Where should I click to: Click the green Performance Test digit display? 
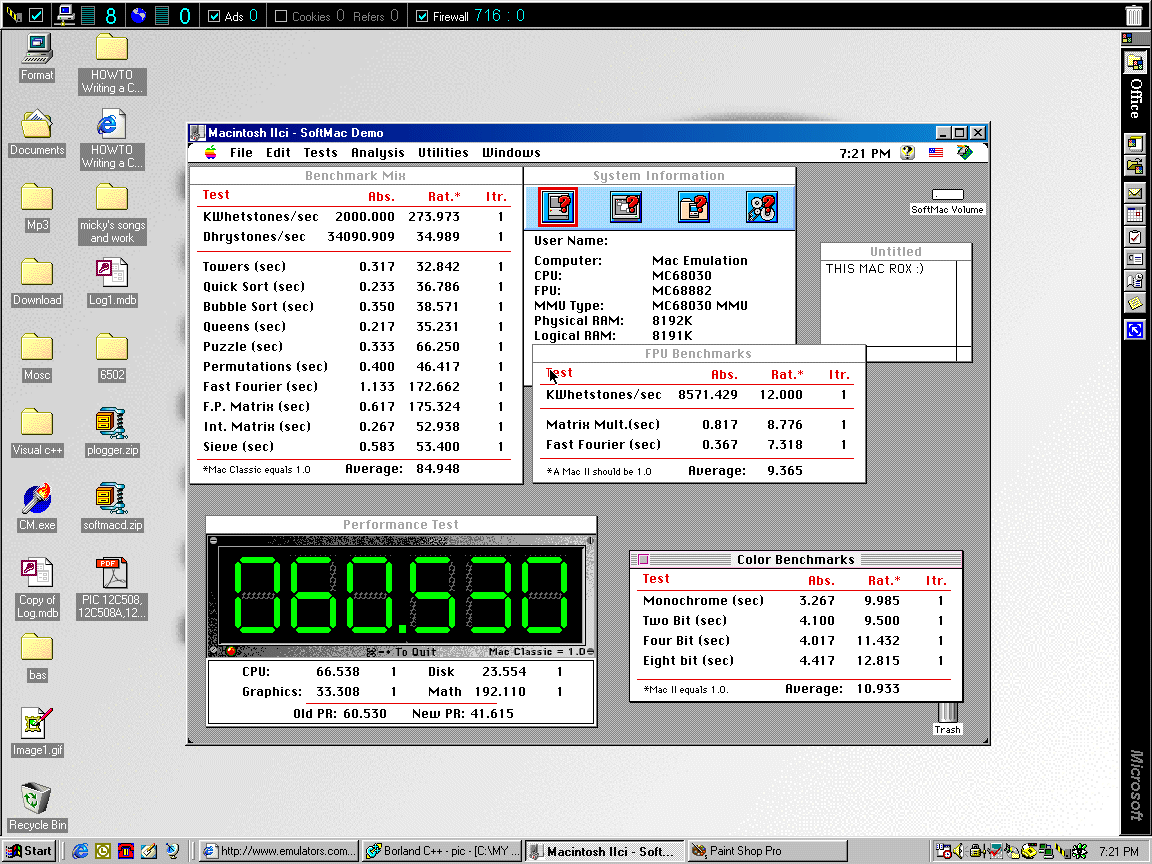401,595
